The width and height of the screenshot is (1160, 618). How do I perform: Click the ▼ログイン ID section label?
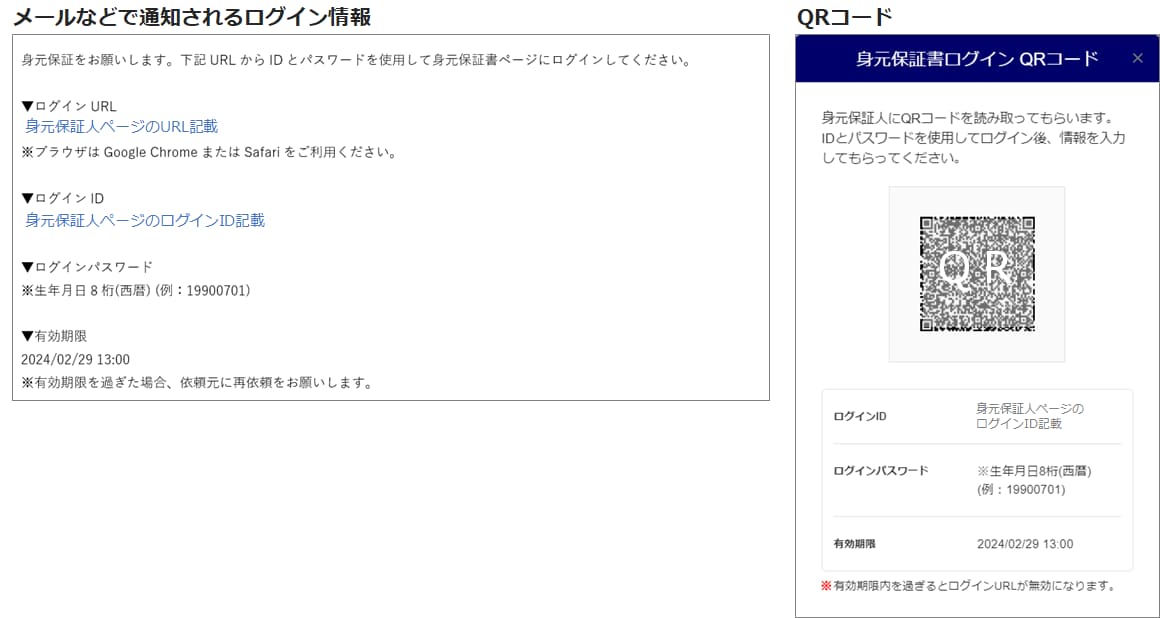pyautogui.click(x=62, y=198)
